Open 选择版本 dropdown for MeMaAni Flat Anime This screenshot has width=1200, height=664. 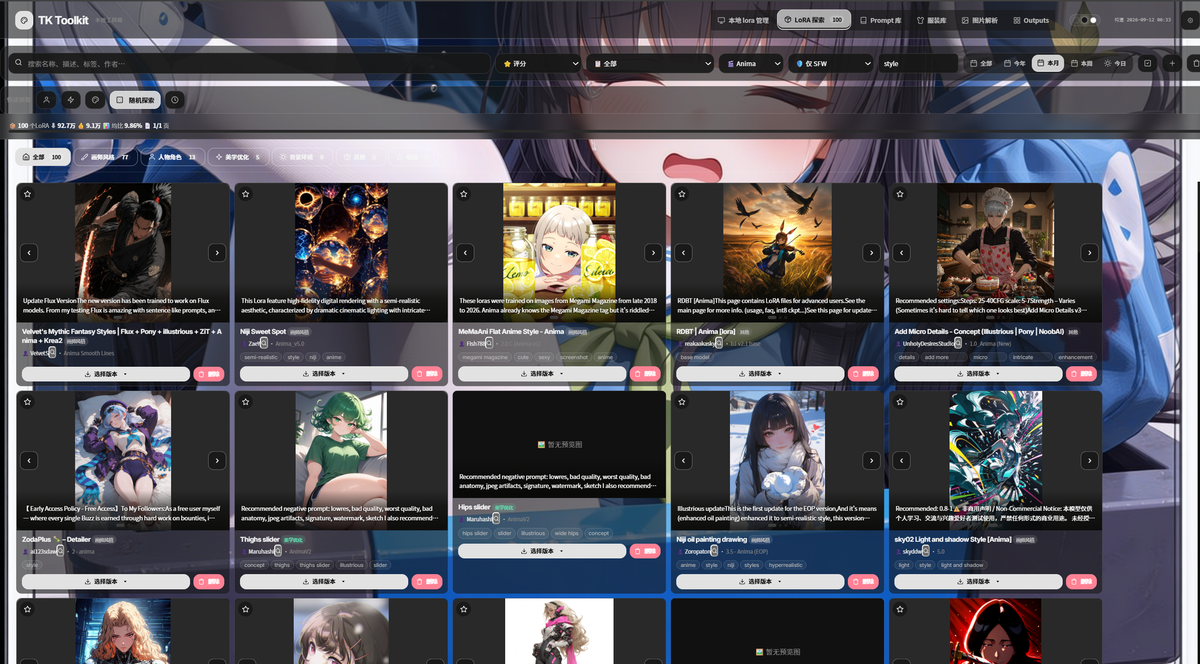click(x=541, y=374)
